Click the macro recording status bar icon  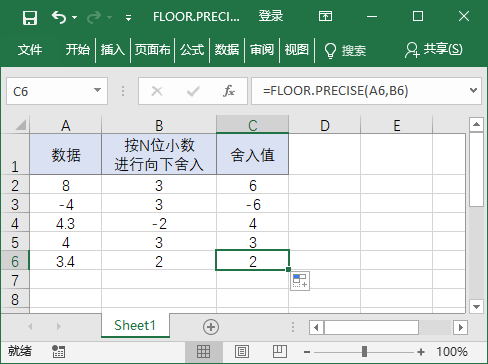(58, 351)
